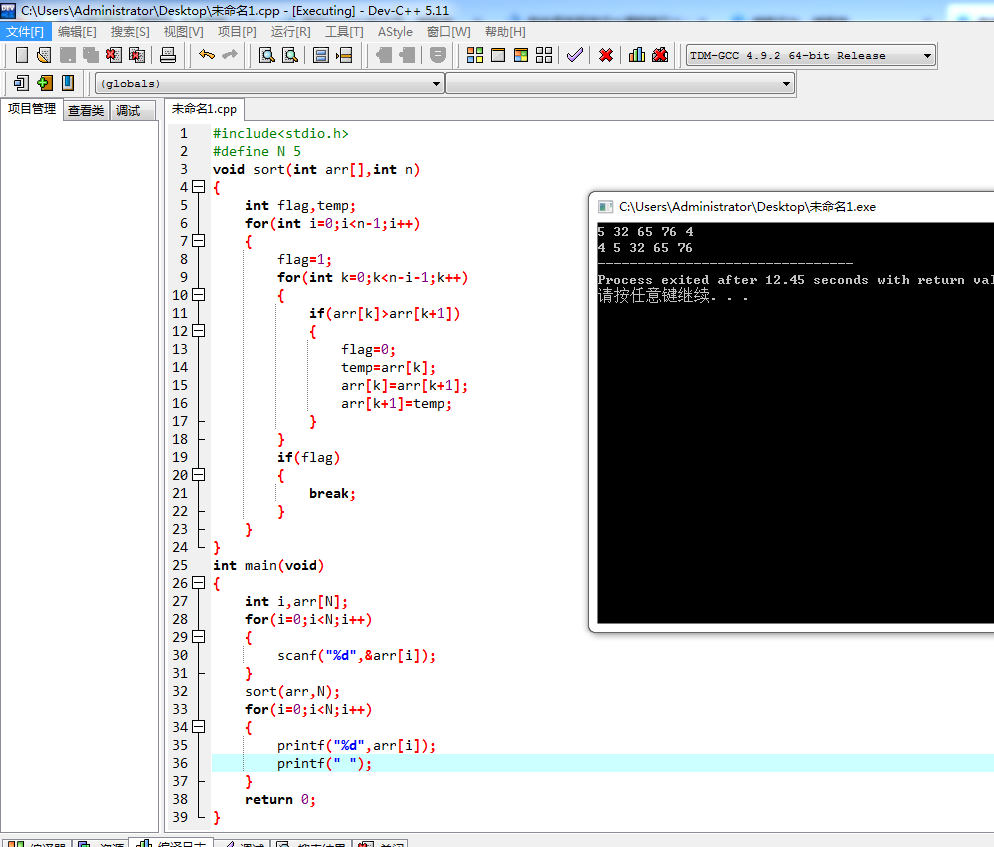994x847 pixels.
Task: Collapse the main function body at line 26
Action: 198,583
